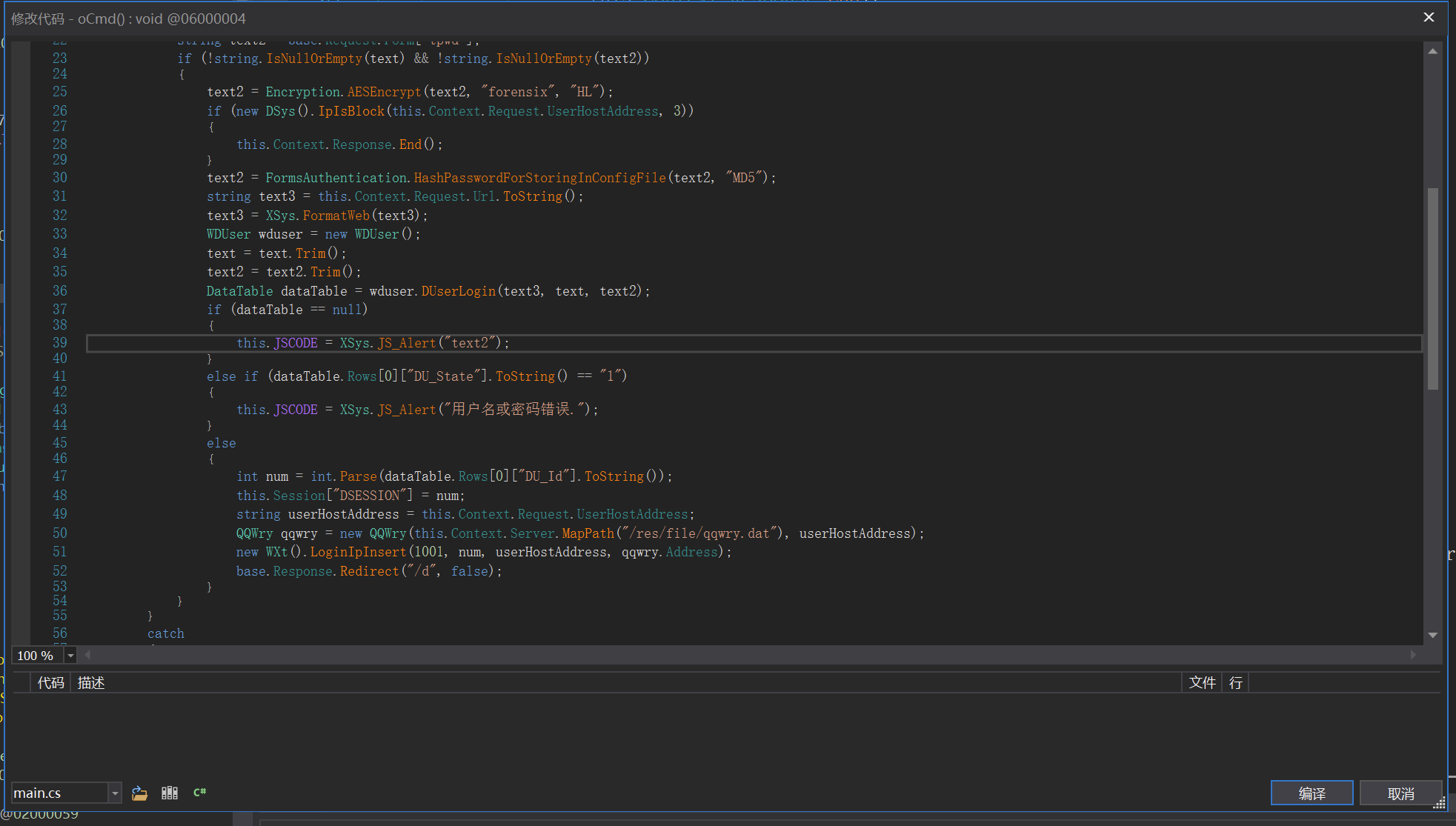1456x826 pixels.
Task: Click the 行 column header
Action: coord(1236,683)
